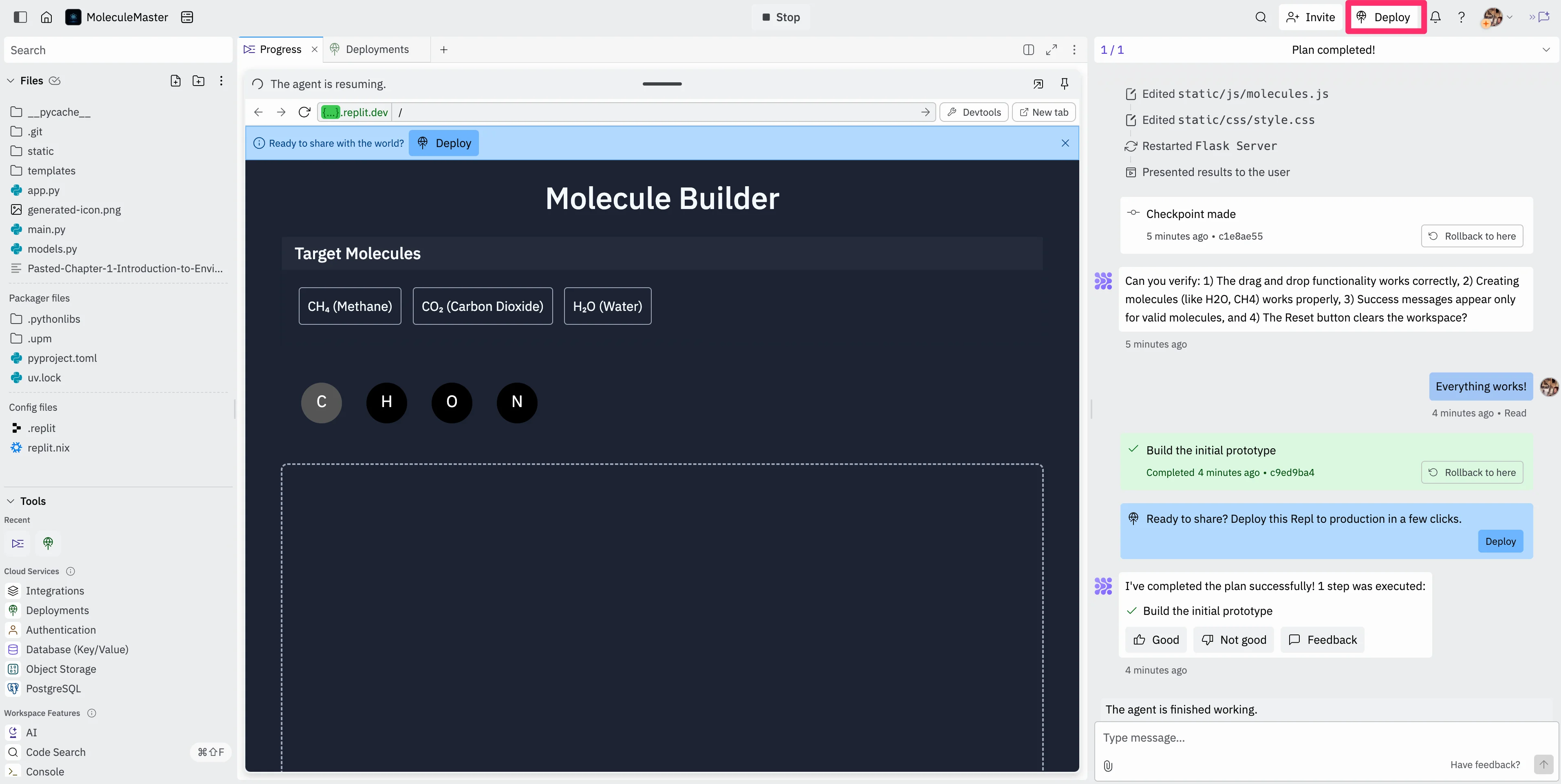Collapse the Tools section

10,501
